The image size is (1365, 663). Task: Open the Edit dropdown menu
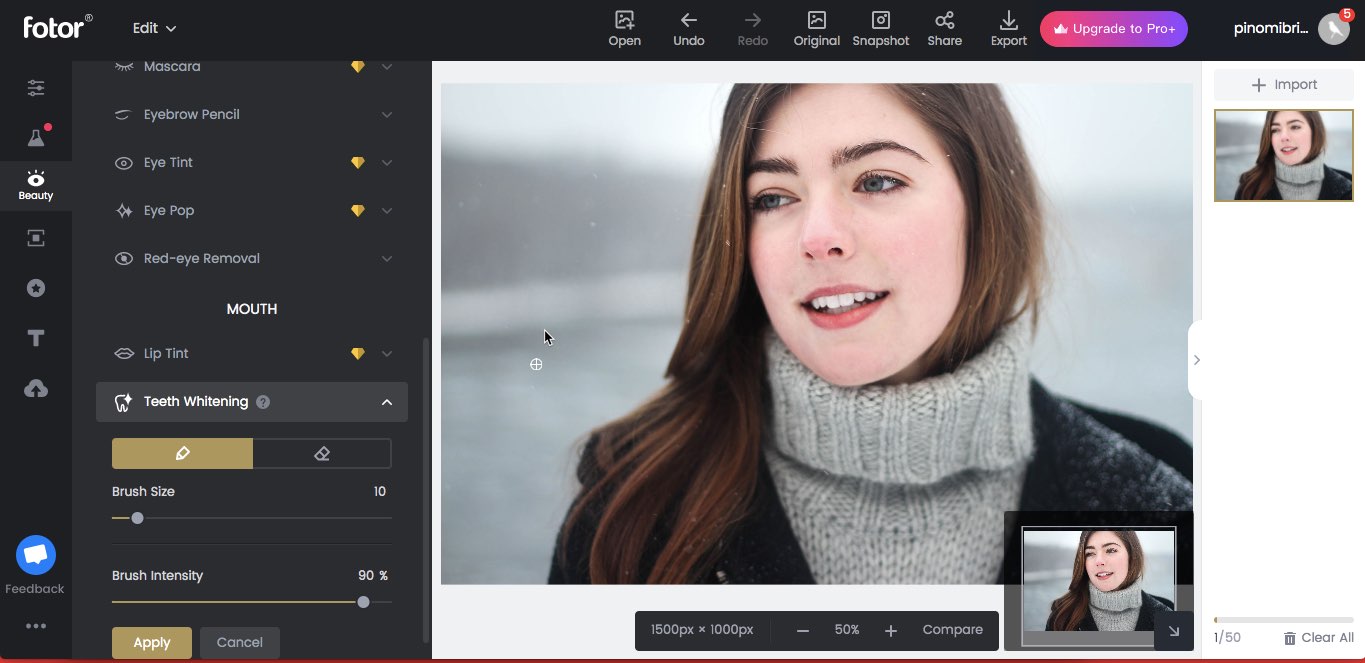154,28
